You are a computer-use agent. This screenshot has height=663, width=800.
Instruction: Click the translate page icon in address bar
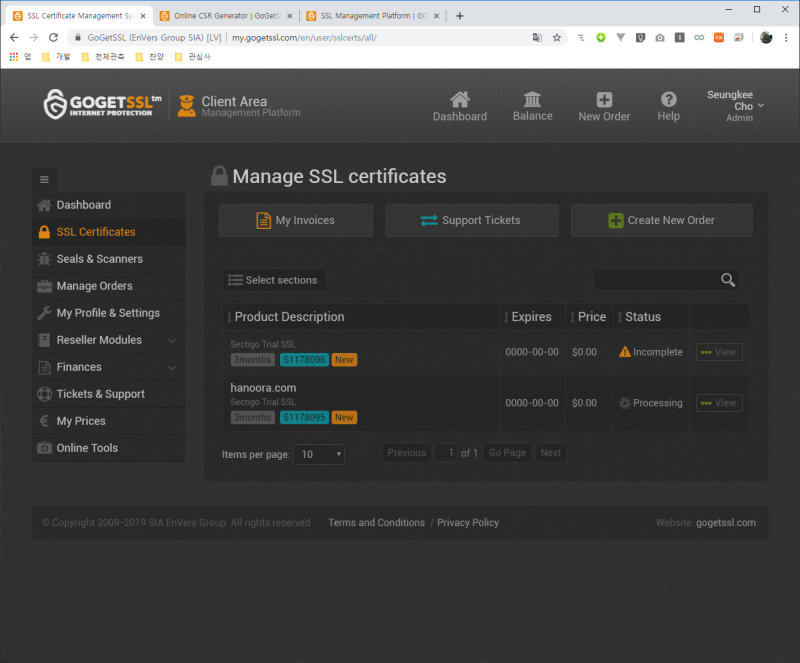coord(537,37)
